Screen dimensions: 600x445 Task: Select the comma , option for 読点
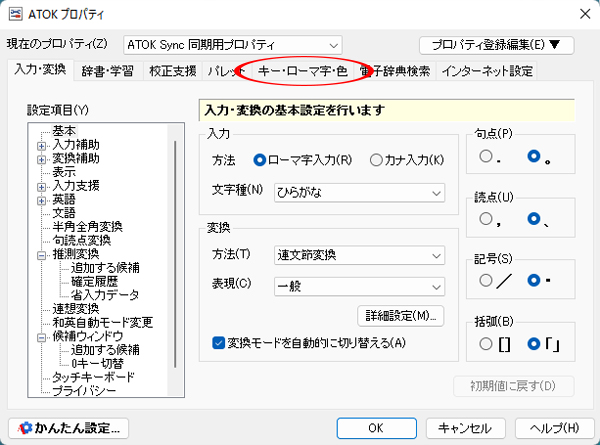(486, 219)
